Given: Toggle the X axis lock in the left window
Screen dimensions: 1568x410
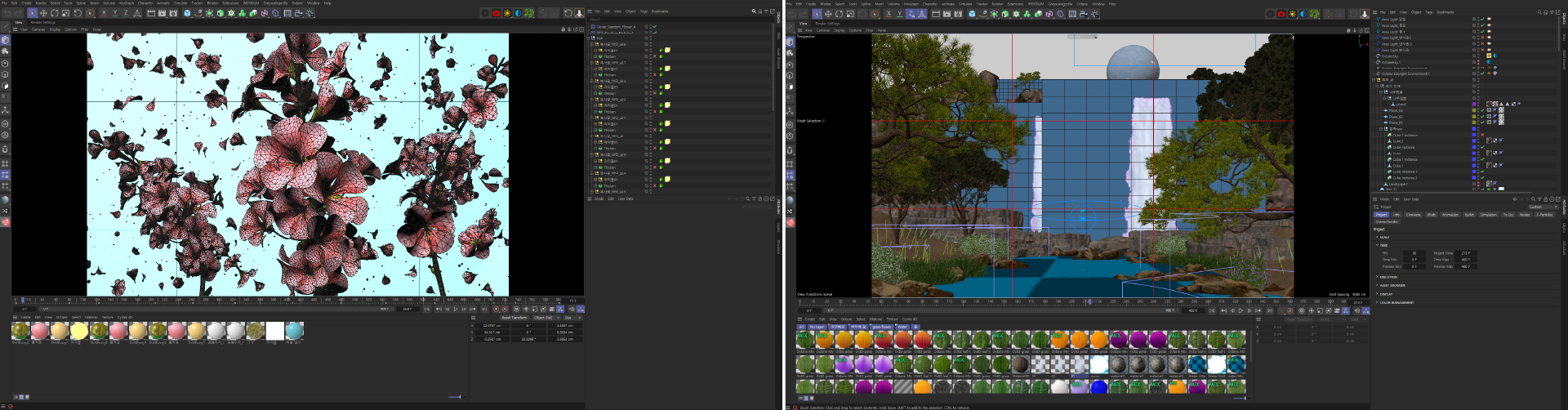Looking at the screenshot, I should point(104,13).
